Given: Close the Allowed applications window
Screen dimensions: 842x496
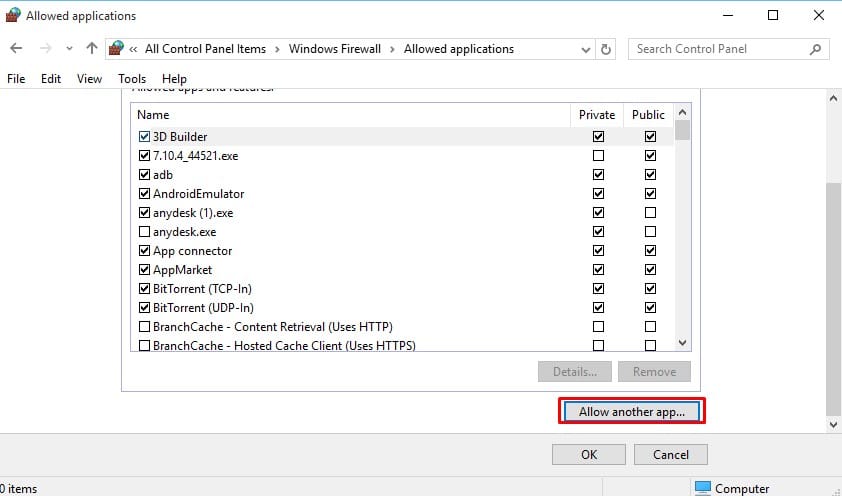Looking at the screenshot, I should pyautogui.click(x=818, y=16).
